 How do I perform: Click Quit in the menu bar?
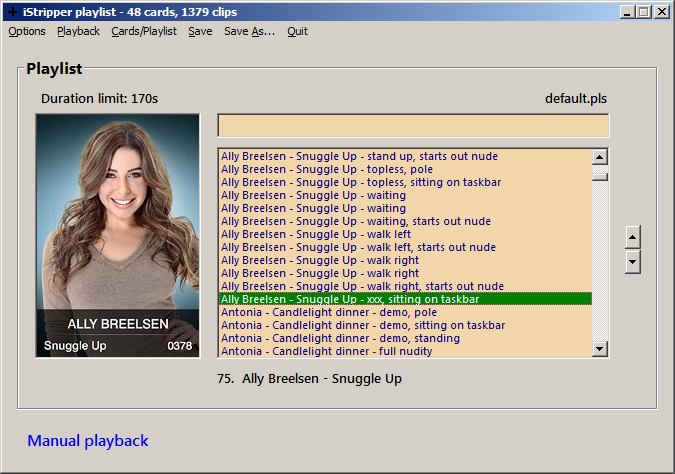297,31
